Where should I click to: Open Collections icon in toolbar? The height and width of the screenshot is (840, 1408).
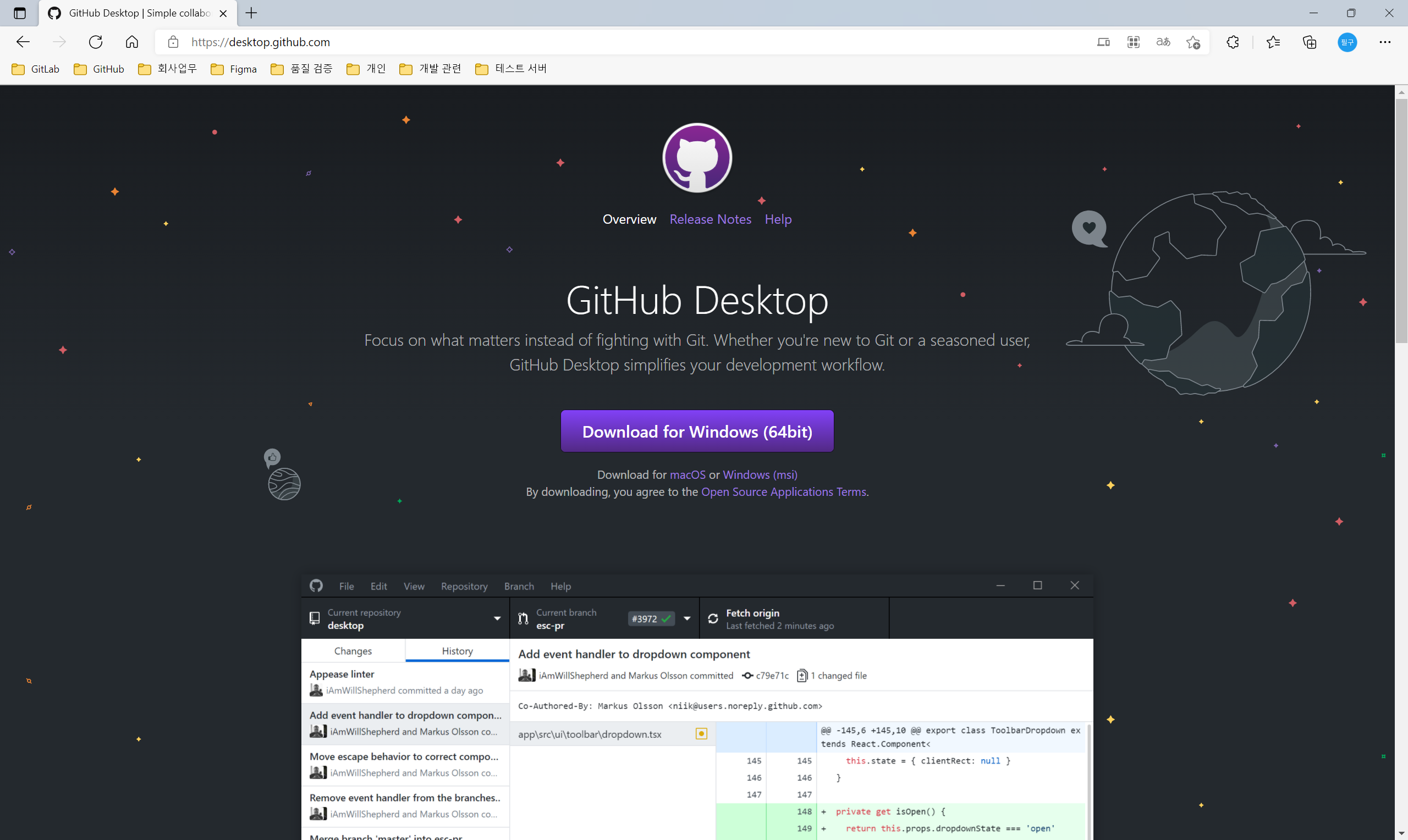(1310, 42)
